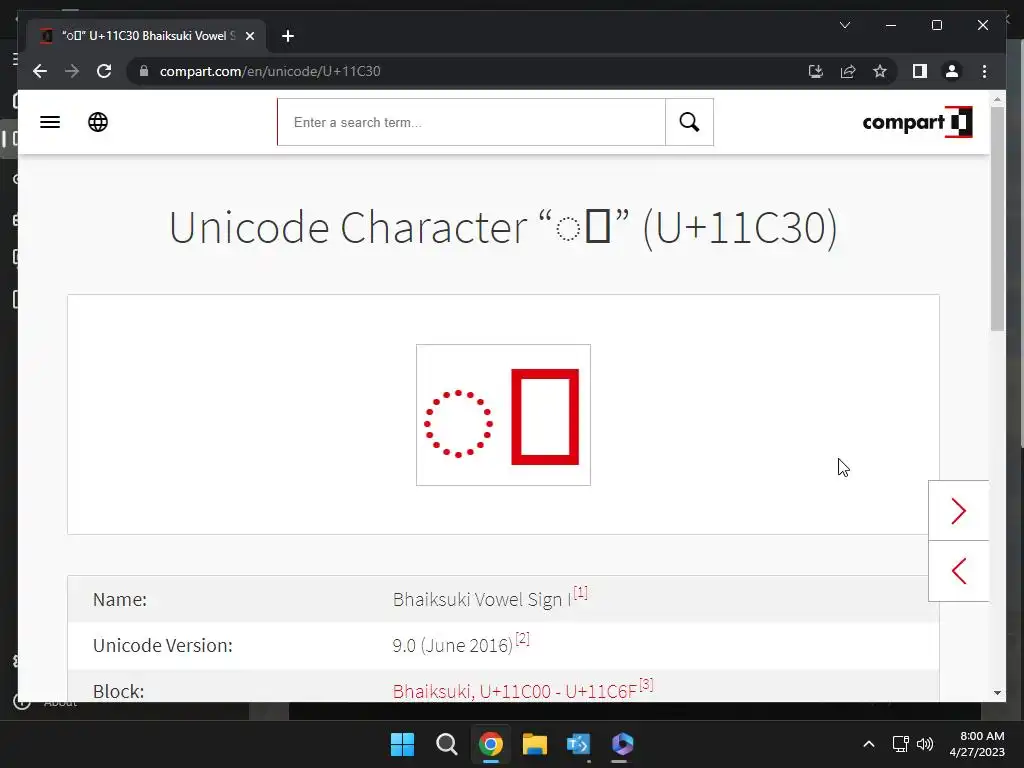Open volume control in system tray
1024x768 pixels.
tap(925, 744)
